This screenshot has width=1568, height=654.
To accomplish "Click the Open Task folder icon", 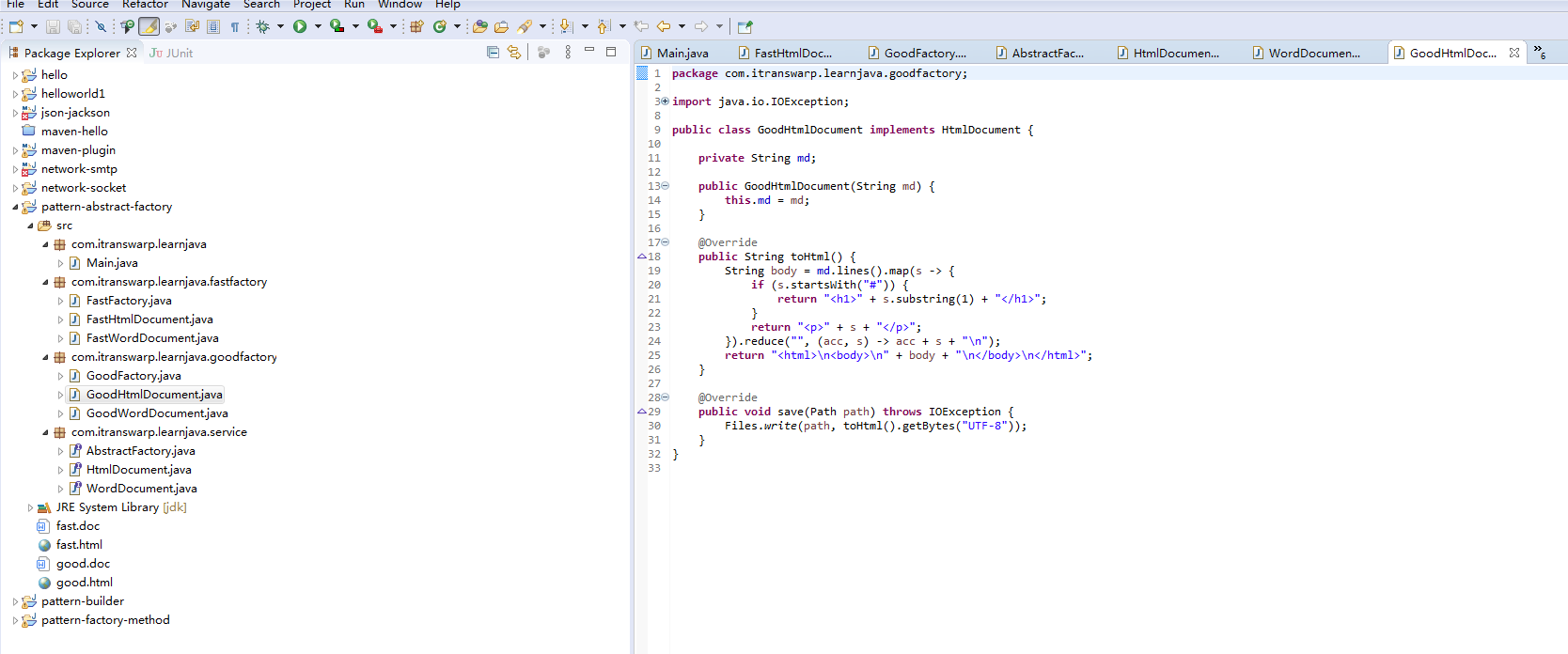I will [501, 26].
